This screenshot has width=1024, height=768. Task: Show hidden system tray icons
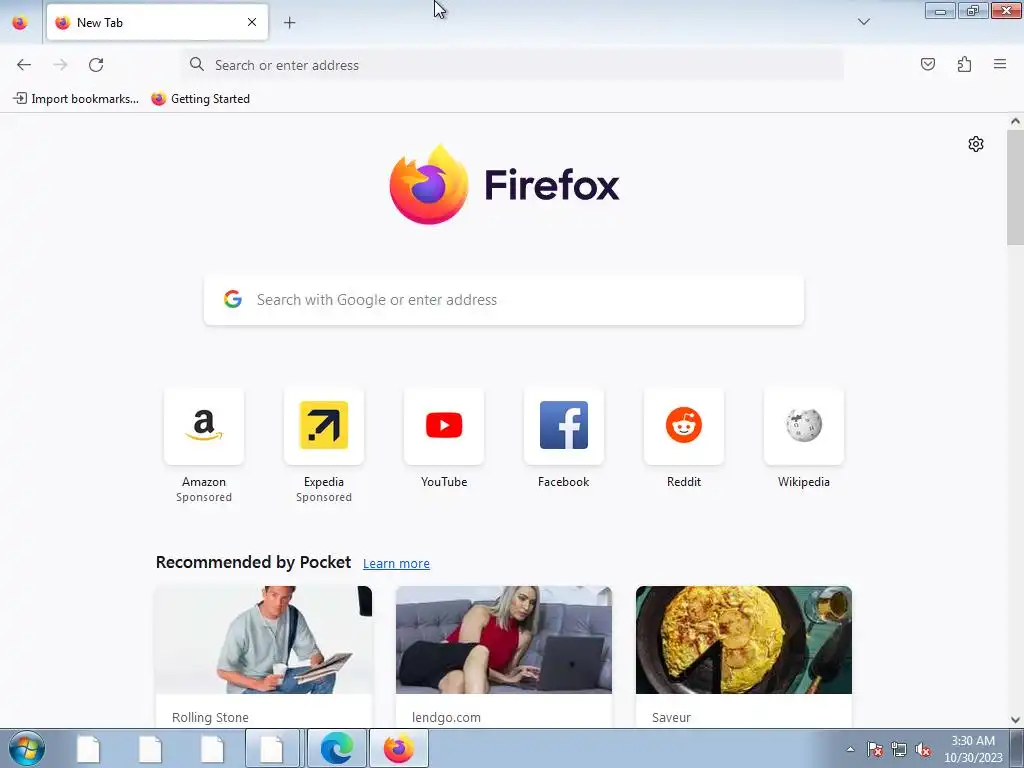850,749
